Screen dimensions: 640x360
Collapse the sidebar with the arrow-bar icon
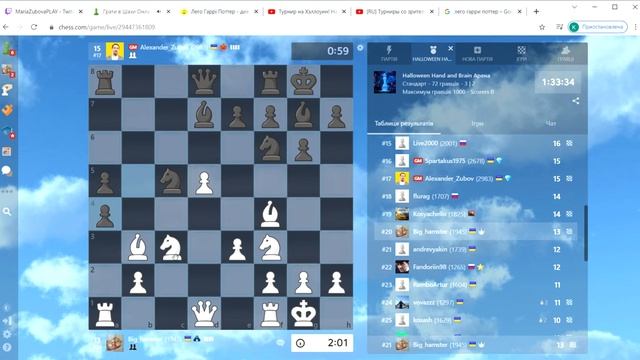point(7,321)
